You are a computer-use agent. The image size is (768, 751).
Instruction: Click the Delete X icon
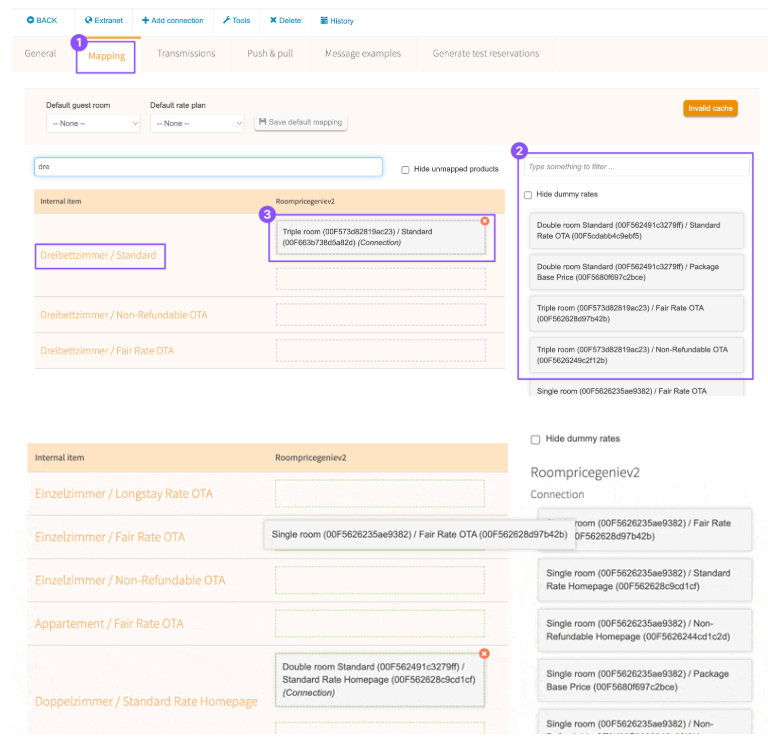pyautogui.click(x=274, y=20)
